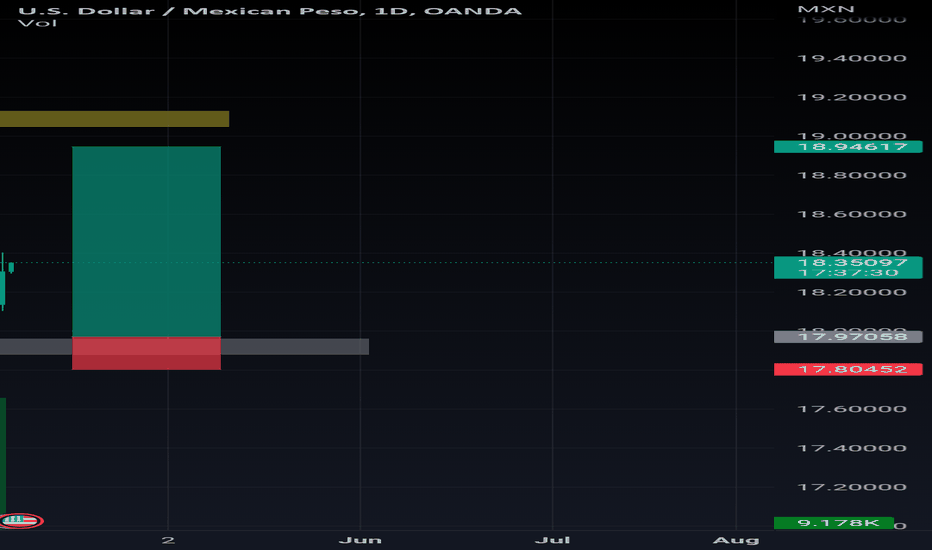Select the green take-profit zone of long position
This screenshot has height=550, width=932.
[146, 241]
